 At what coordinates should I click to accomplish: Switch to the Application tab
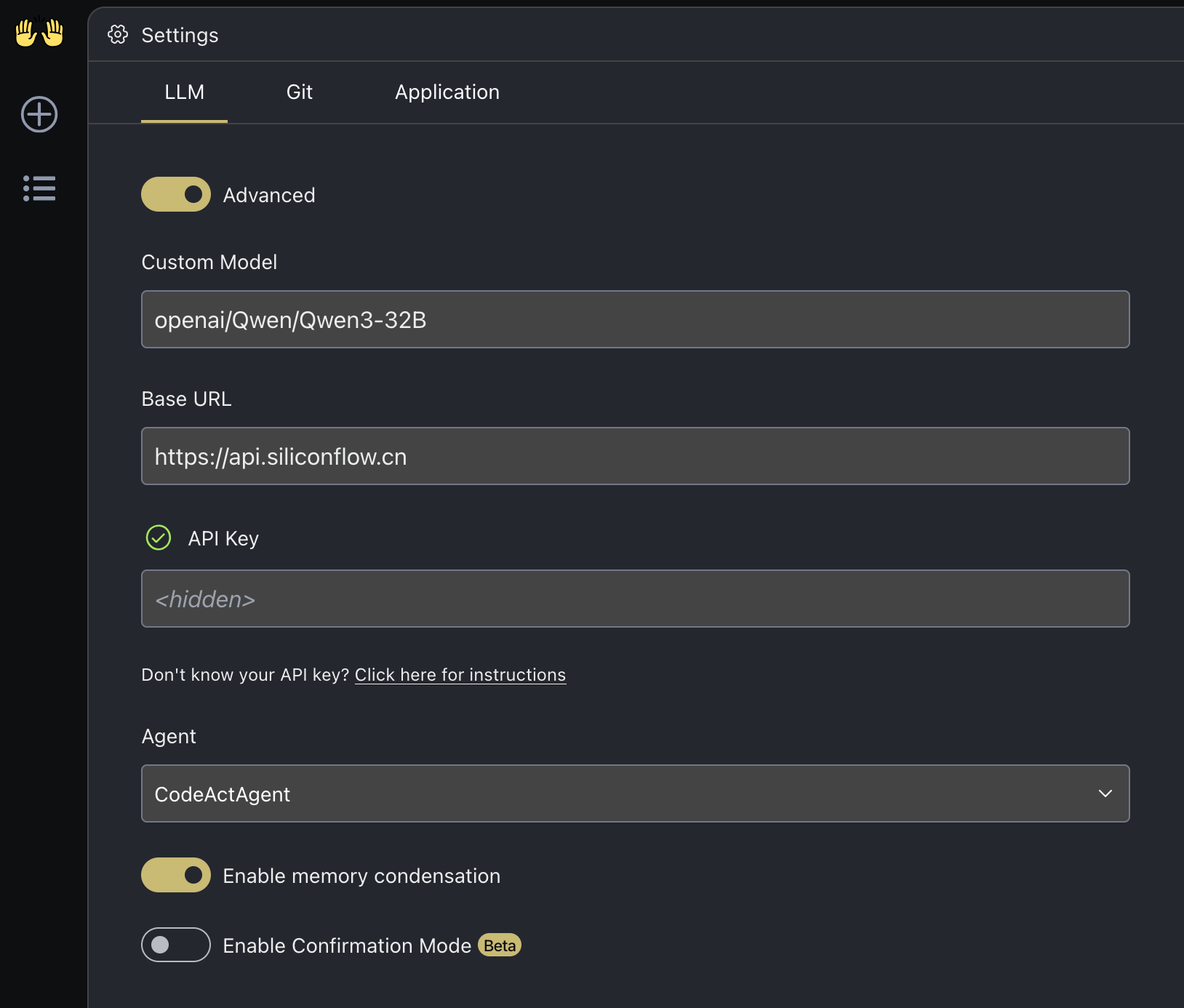coord(447,92)
